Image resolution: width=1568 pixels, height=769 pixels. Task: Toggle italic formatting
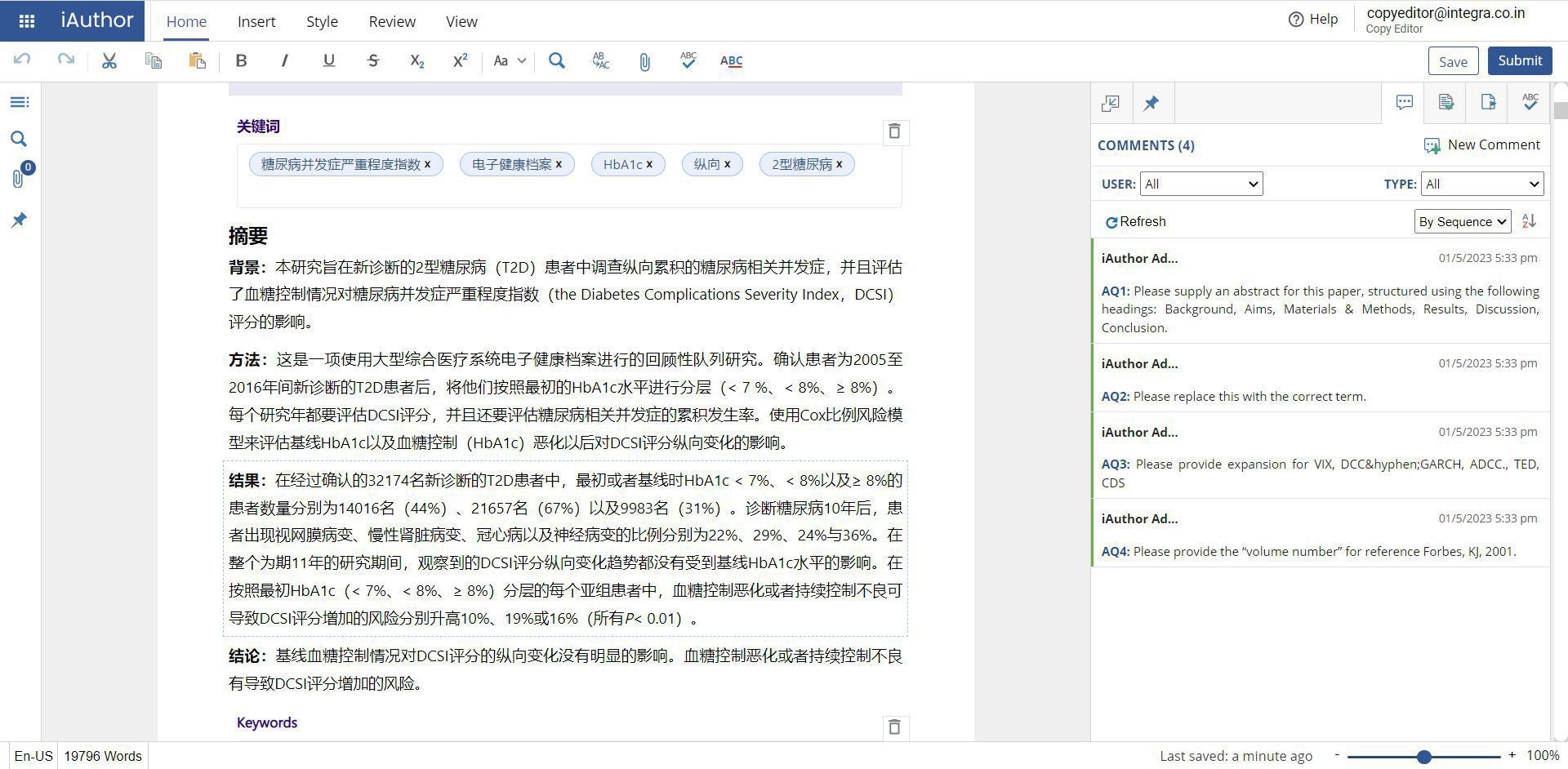[284, 60]
